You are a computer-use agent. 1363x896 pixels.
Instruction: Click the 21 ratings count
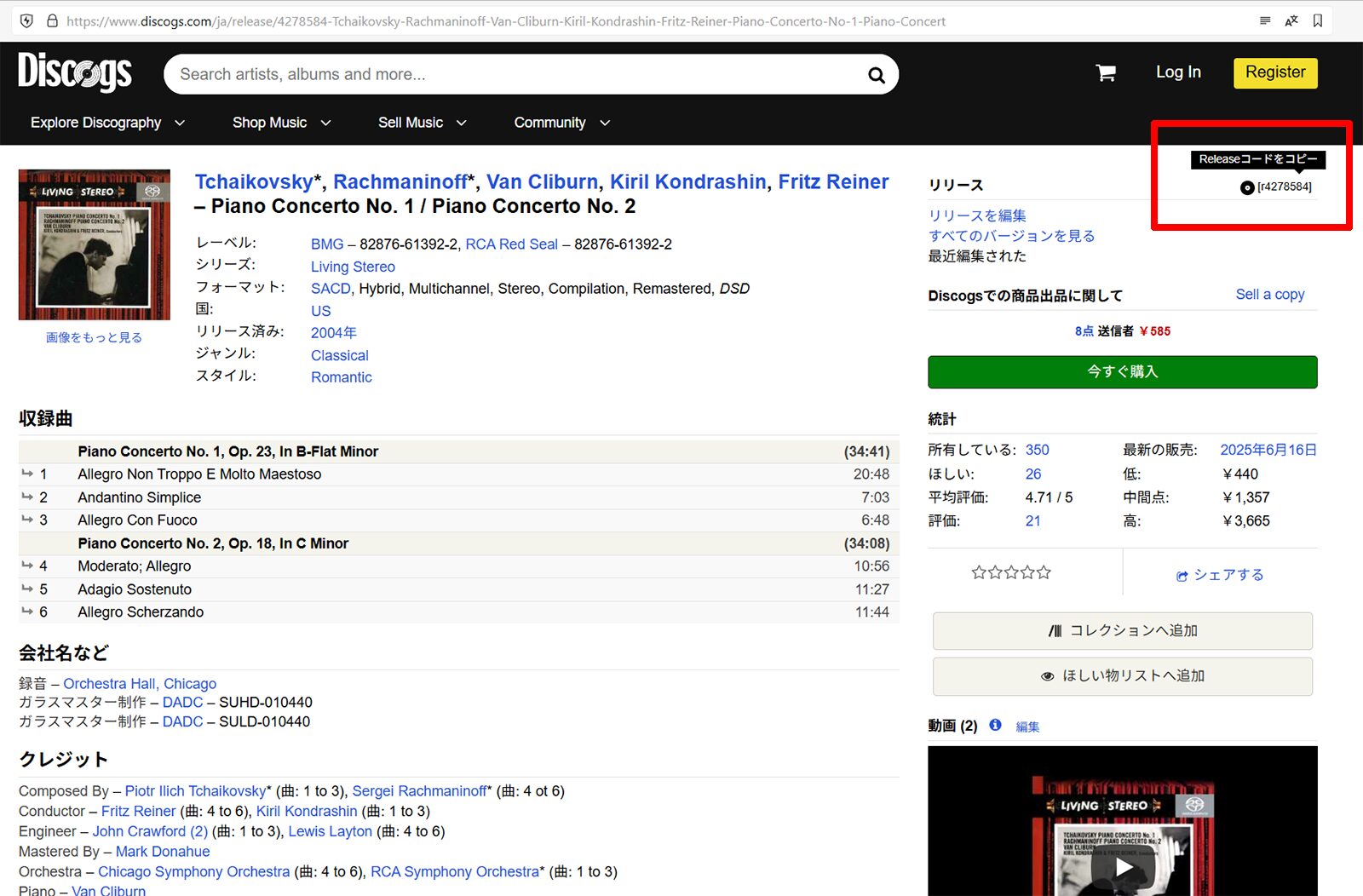click(x=1032, y=521)
